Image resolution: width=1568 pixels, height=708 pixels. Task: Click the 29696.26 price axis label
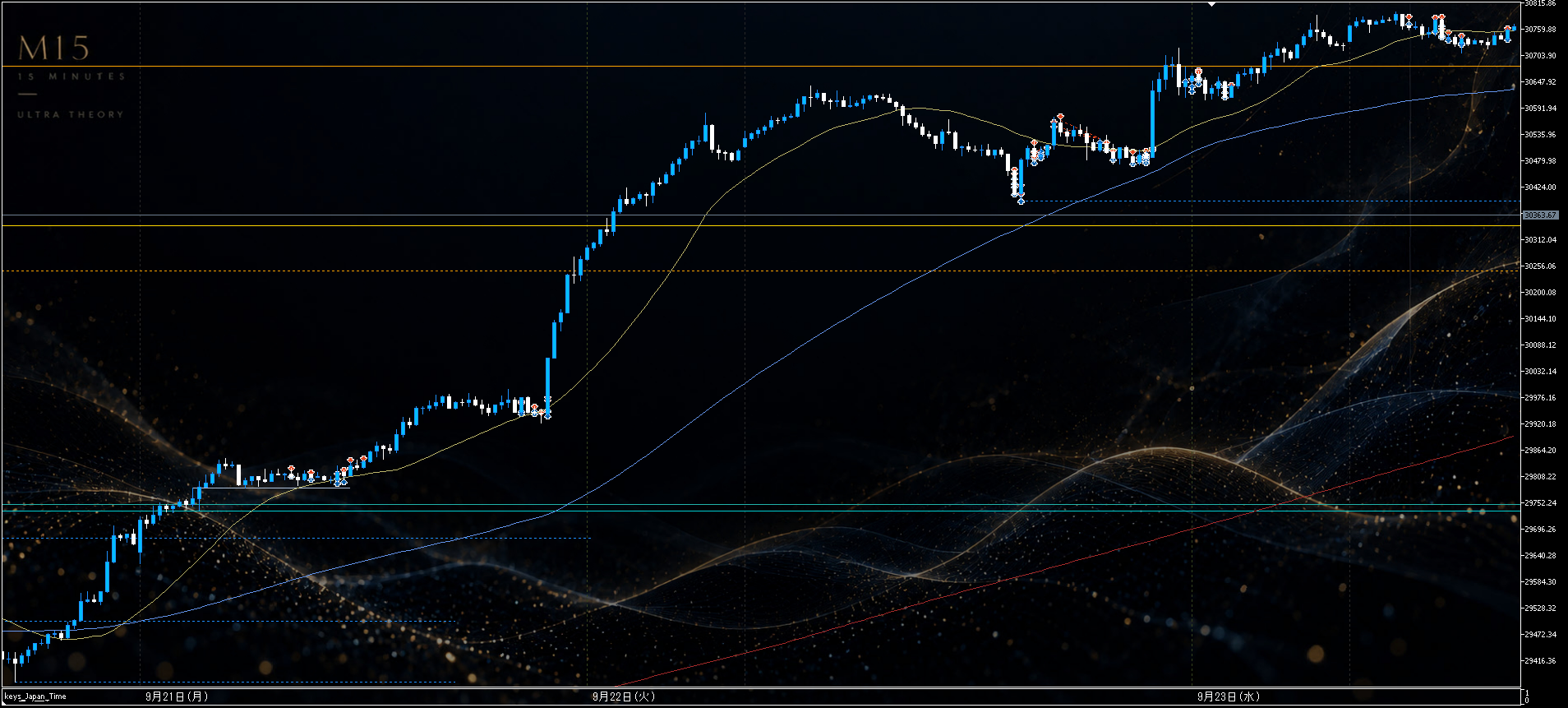click(x=1540, y=530)
